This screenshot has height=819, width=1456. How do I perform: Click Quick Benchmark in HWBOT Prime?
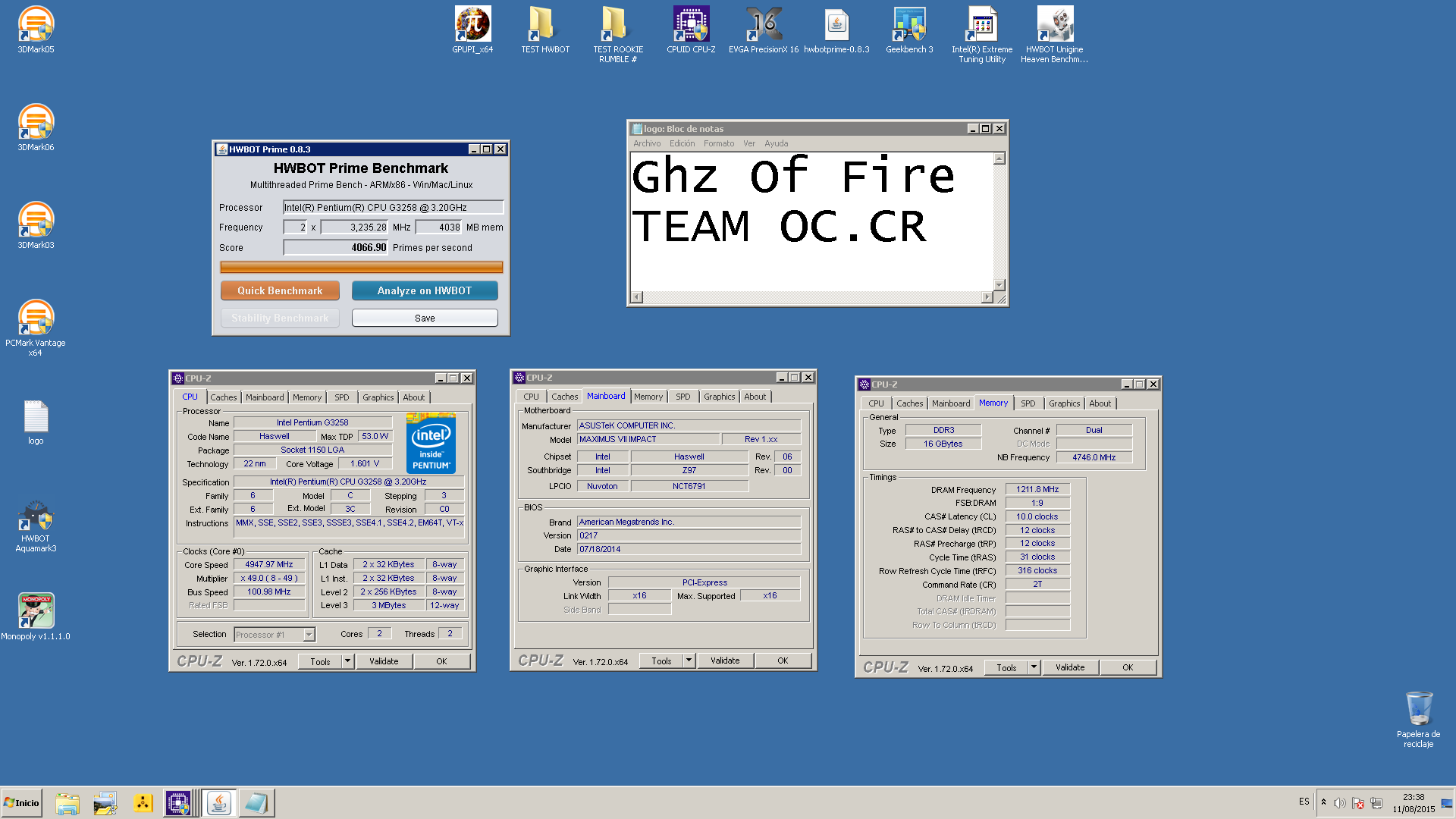click(x=280, y=290)
